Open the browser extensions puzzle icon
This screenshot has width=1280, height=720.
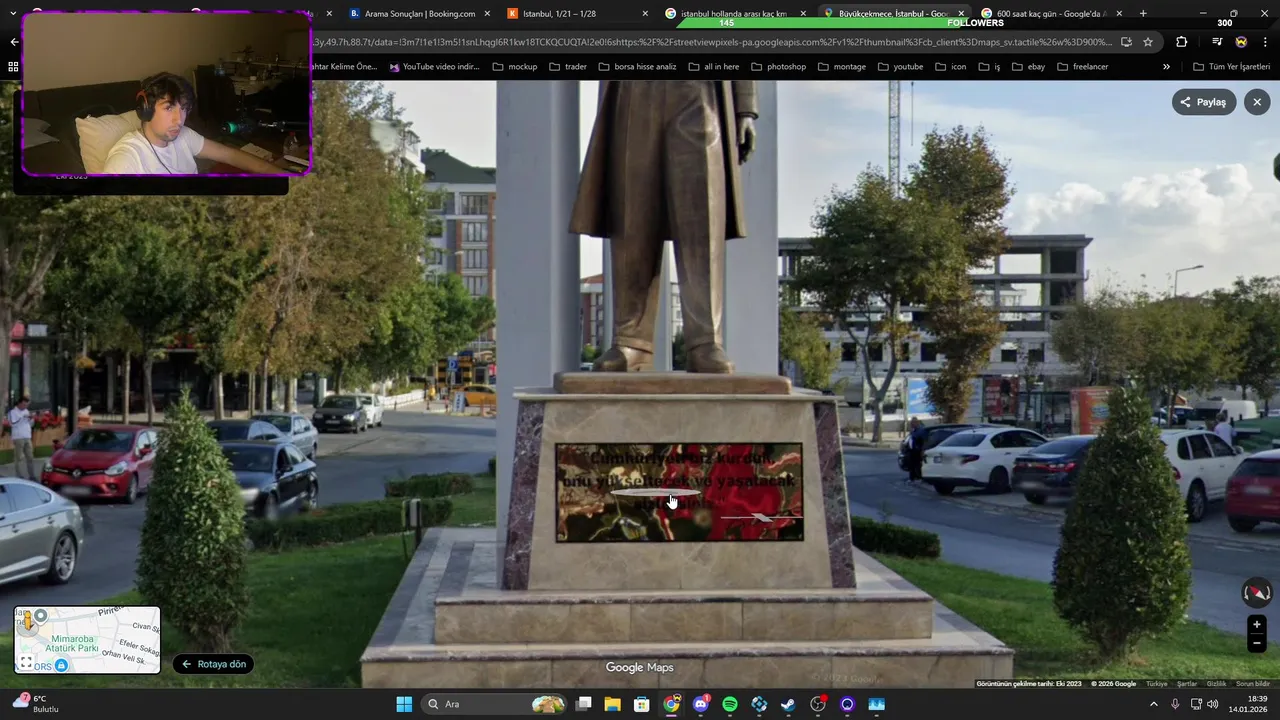1182,42
